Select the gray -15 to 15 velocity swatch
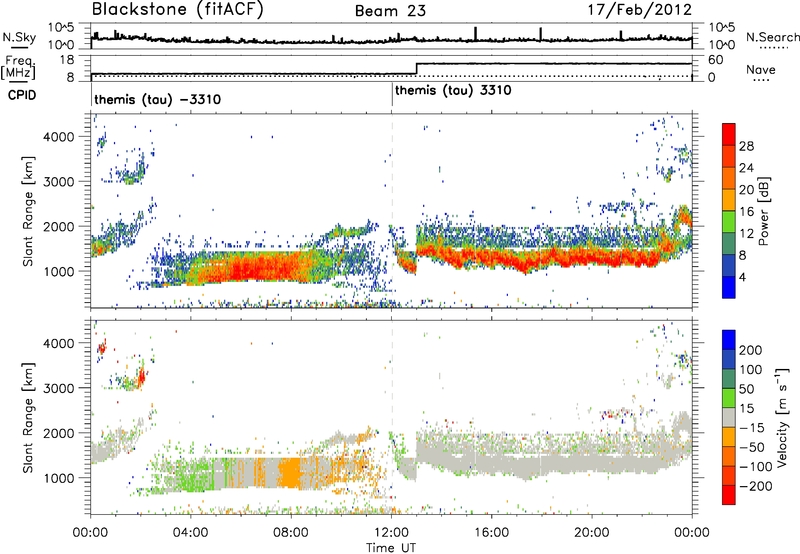This screenshot has width=800, height=554. pyautogui.click(x=729, y=418)
